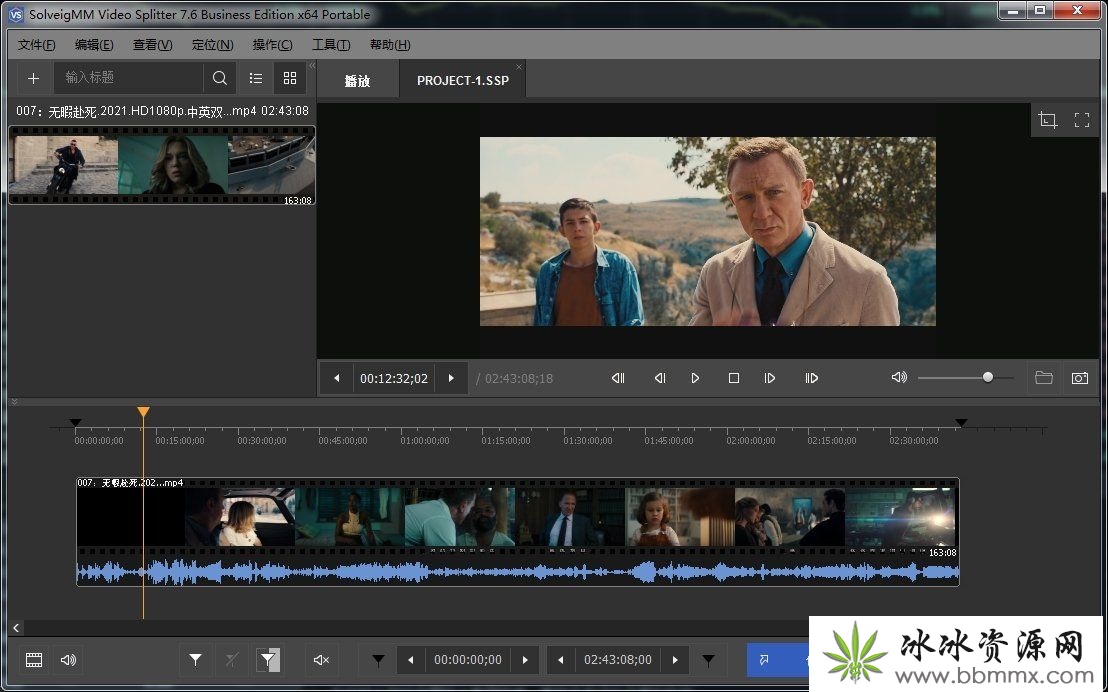Jump to previous keyframe
Image resolution: width=1108 pixels, height=692 pixels.
tap(618, 378)
